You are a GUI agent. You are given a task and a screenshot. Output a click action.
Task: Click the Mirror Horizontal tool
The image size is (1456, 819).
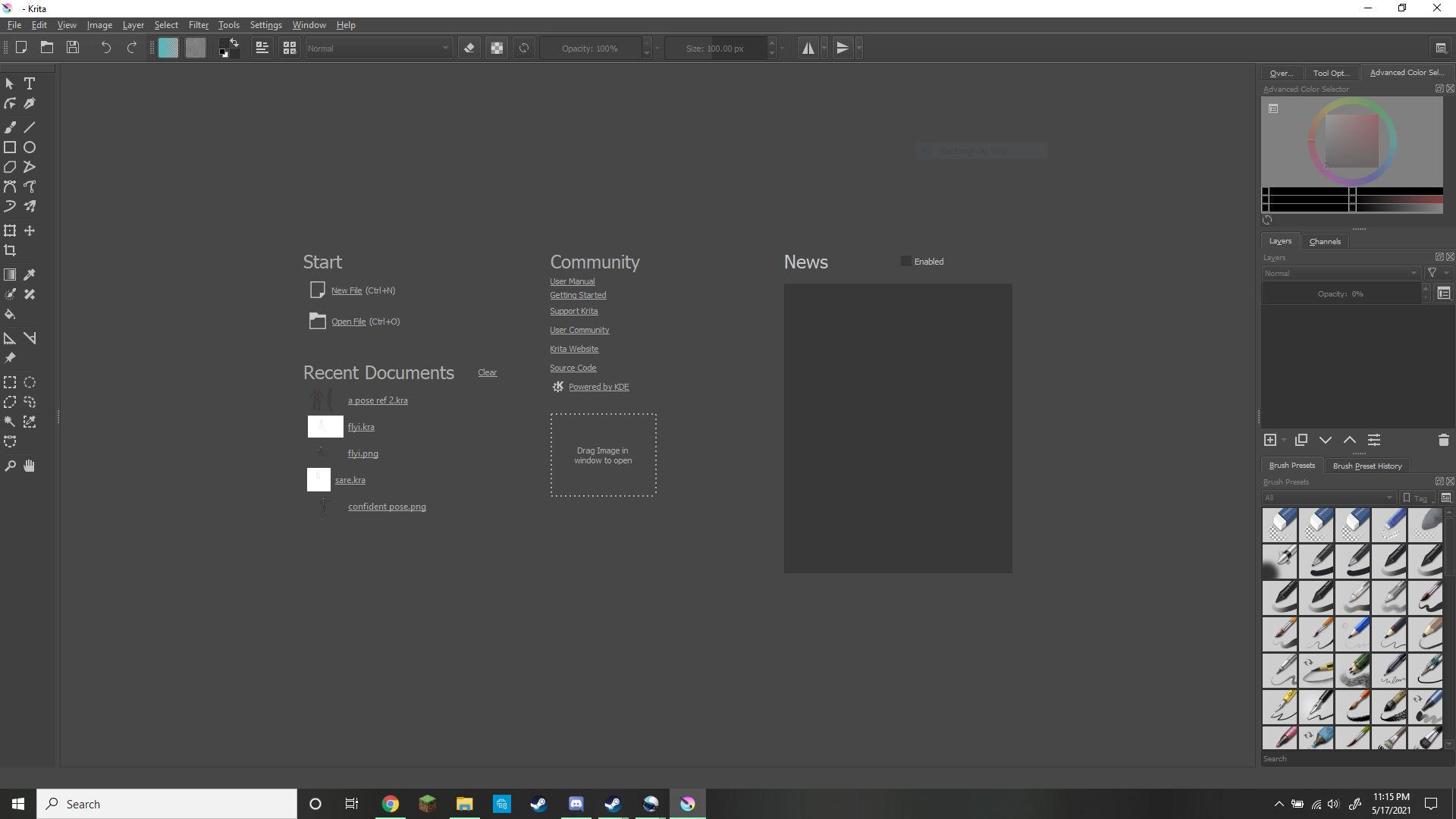click(807, 47)
